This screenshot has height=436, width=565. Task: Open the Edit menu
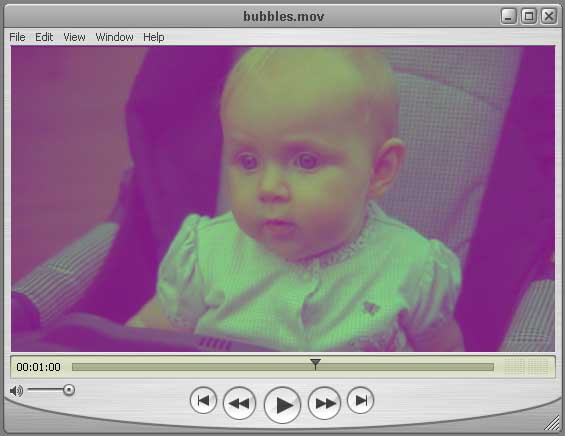pos(44,37)
